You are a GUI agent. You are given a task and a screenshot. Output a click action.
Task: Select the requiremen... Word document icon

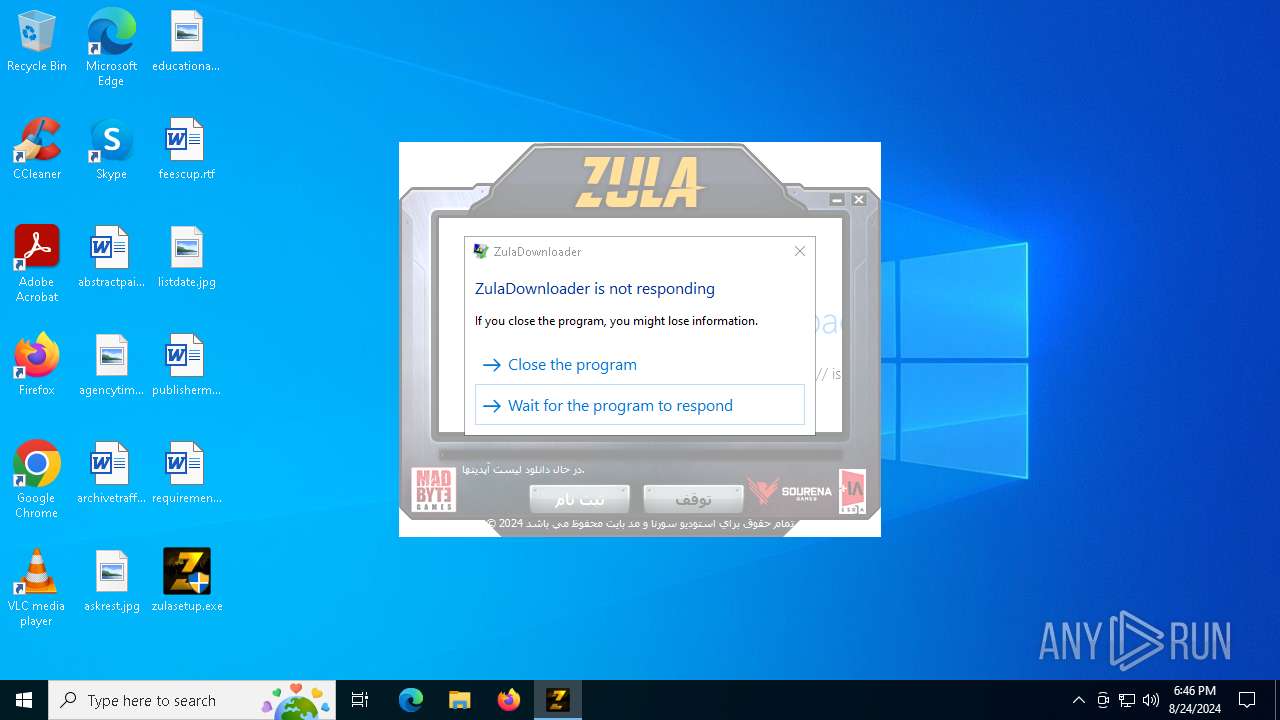pyautogui.click(x=186, y=474)
